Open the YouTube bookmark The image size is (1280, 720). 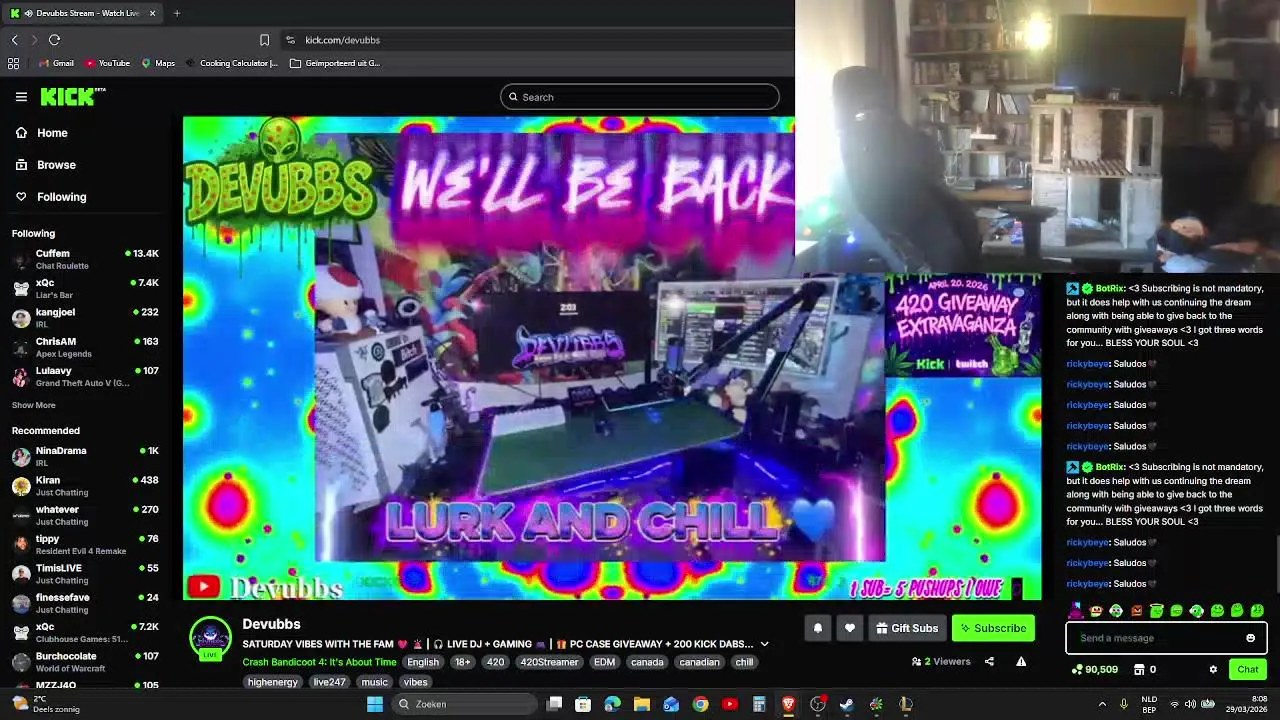[107, 63]
